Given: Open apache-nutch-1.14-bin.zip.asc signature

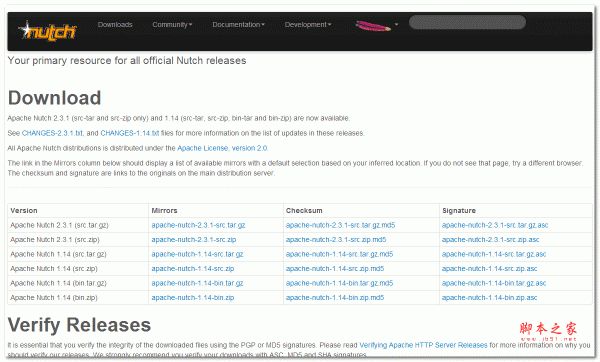Looking at the screenshot, I should coord(489,298).
